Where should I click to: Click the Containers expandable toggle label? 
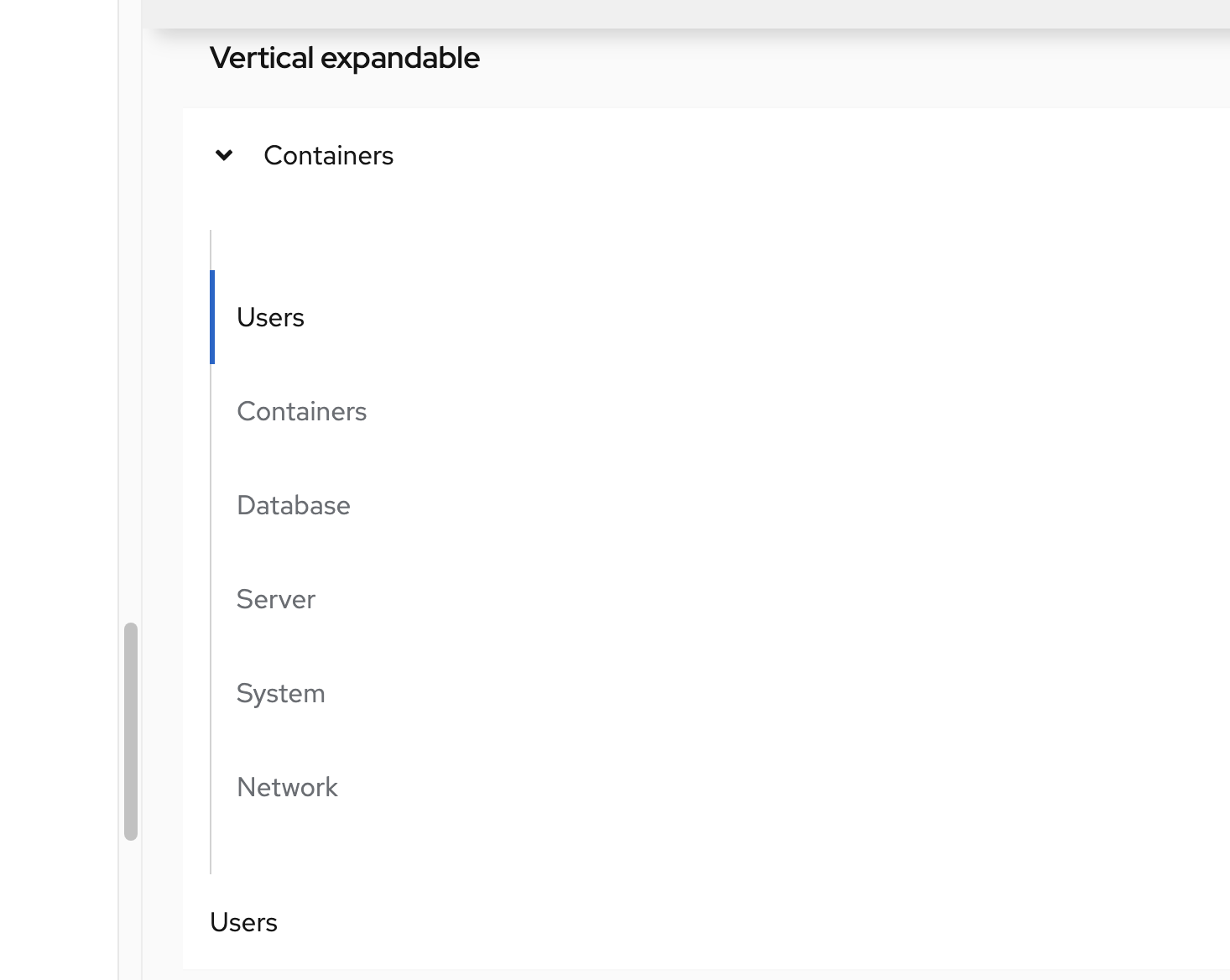click(328, 155)
